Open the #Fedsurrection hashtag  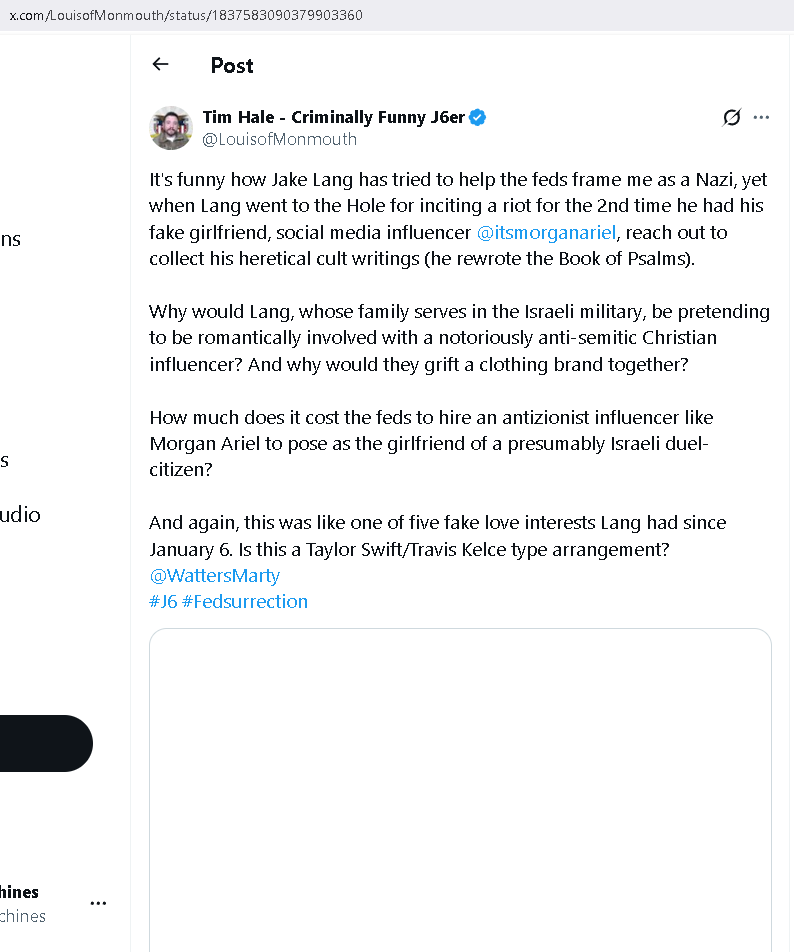pyautogui.click(x=245, y=602)
